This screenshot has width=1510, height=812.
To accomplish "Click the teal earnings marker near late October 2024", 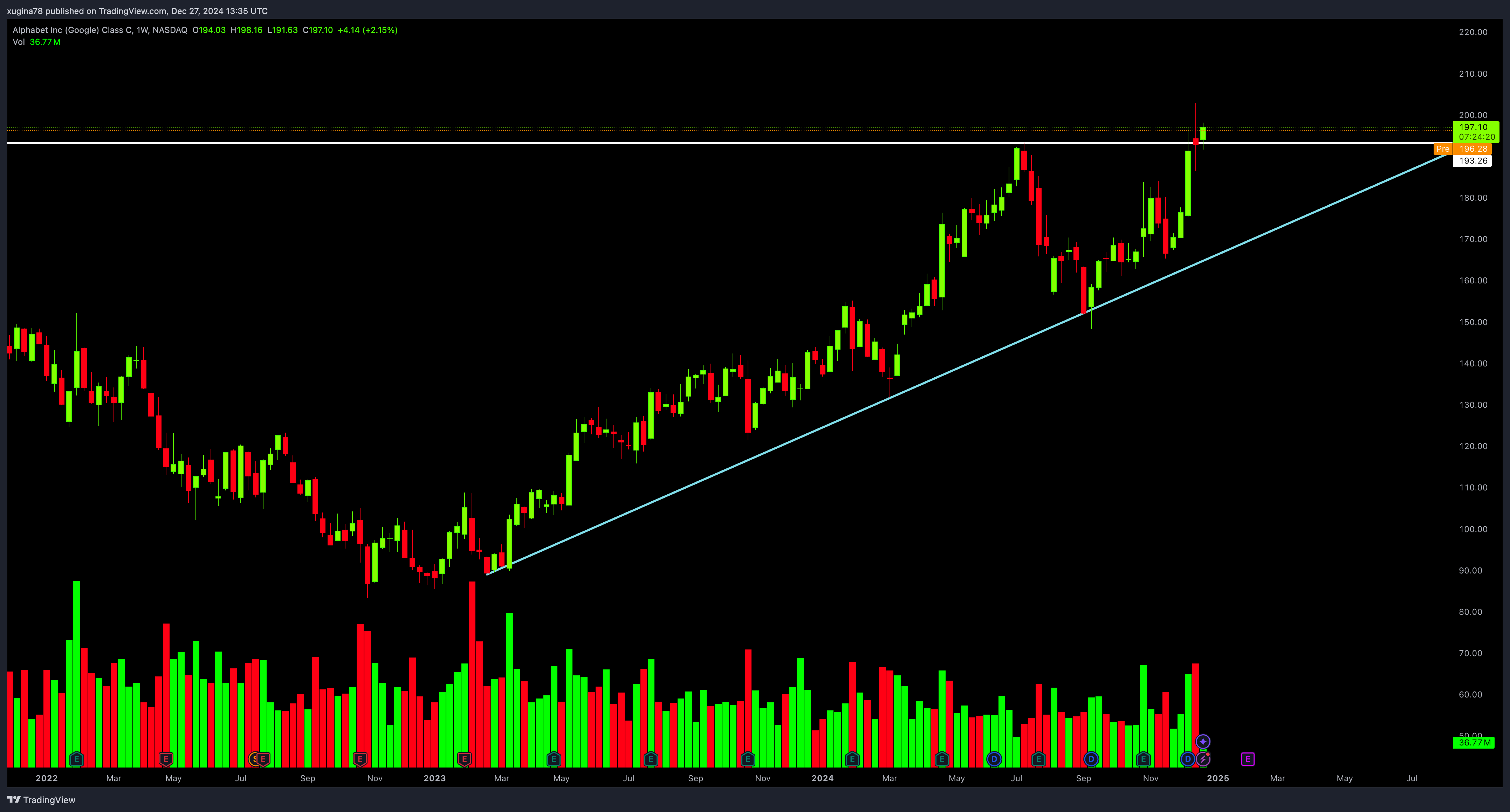I will (1143, 759).
